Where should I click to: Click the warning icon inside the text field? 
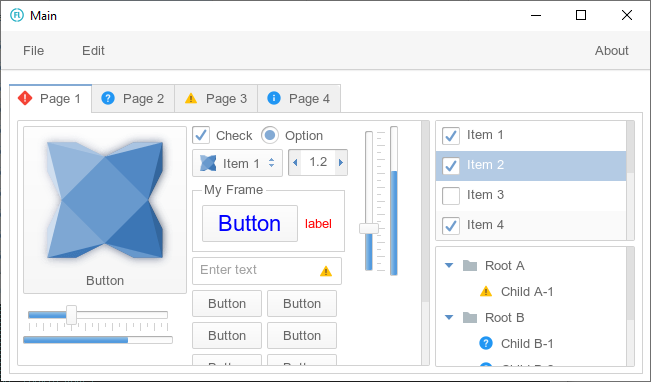(x=326, y=271)
